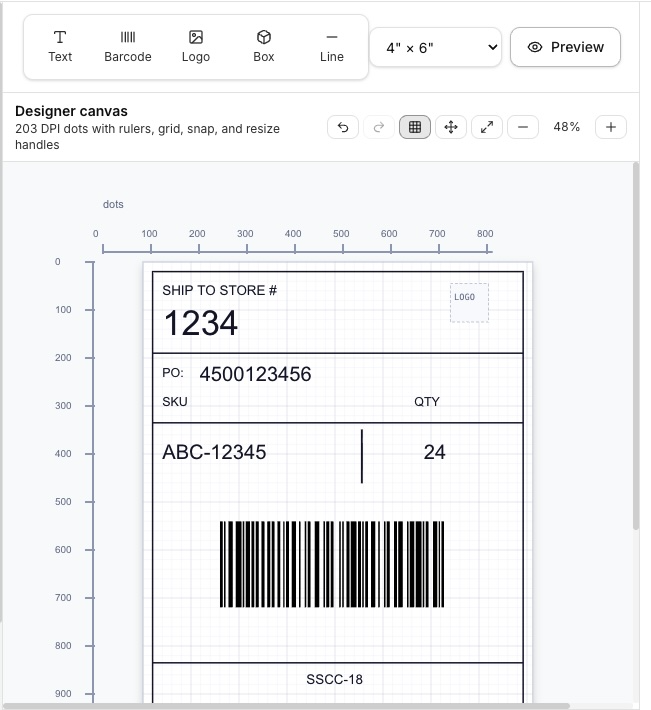
Task: Click the vertical scrollbar of the canvas
Action: pos(636,346)
